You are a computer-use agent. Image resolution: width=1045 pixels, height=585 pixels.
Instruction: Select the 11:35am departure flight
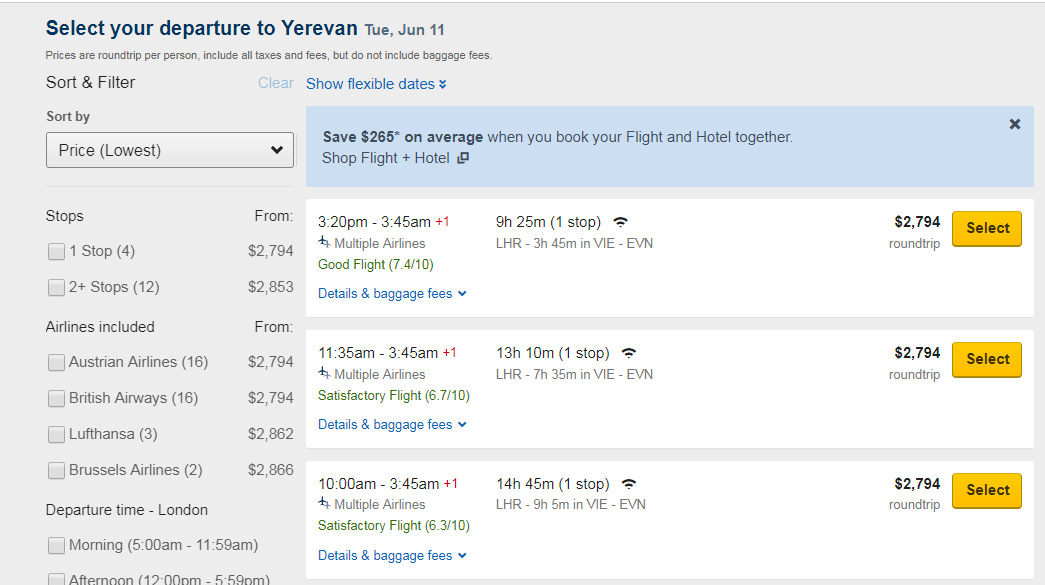tap(986, 359)
